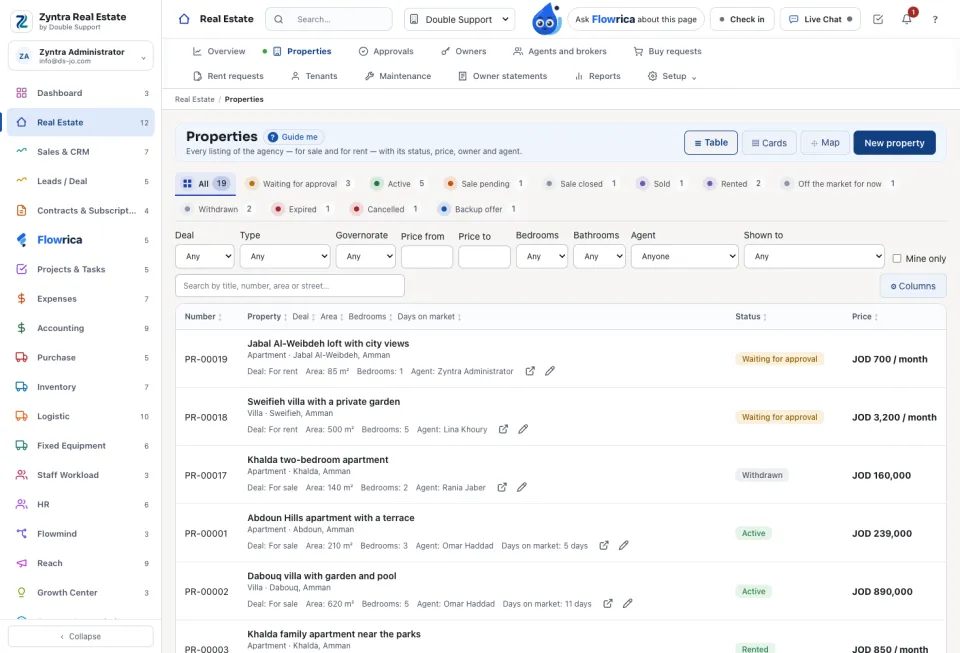
Task: Click the property search by title field
Action: click(290, 286)
